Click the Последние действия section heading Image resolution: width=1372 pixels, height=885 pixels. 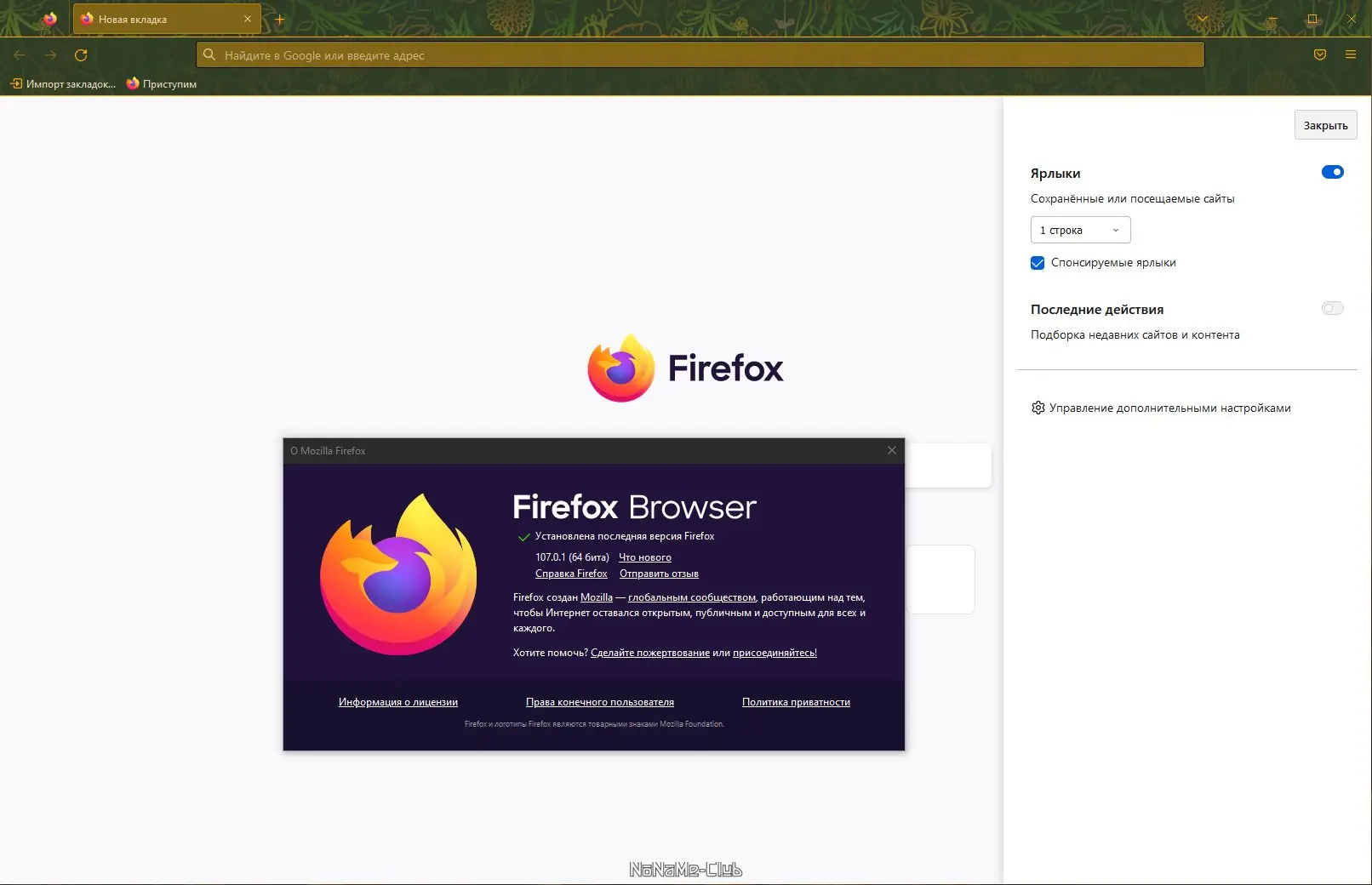[1097, 310]
